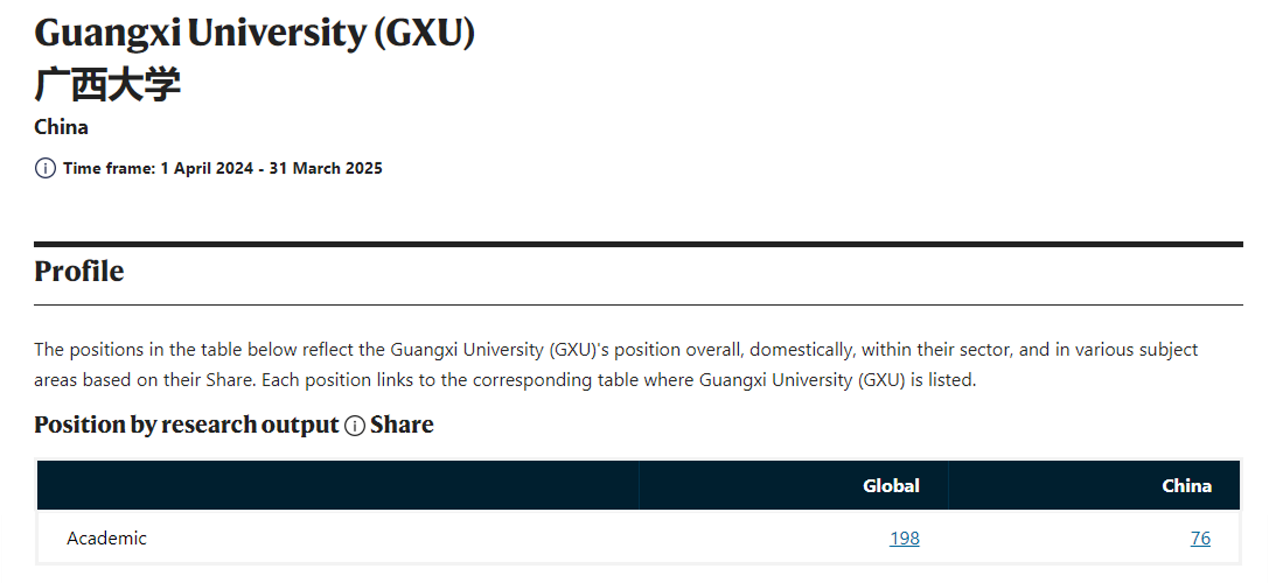The image size is (1269, 583).
Task: Click the Guangxi University (GXU) title
Action: point(254,34)
